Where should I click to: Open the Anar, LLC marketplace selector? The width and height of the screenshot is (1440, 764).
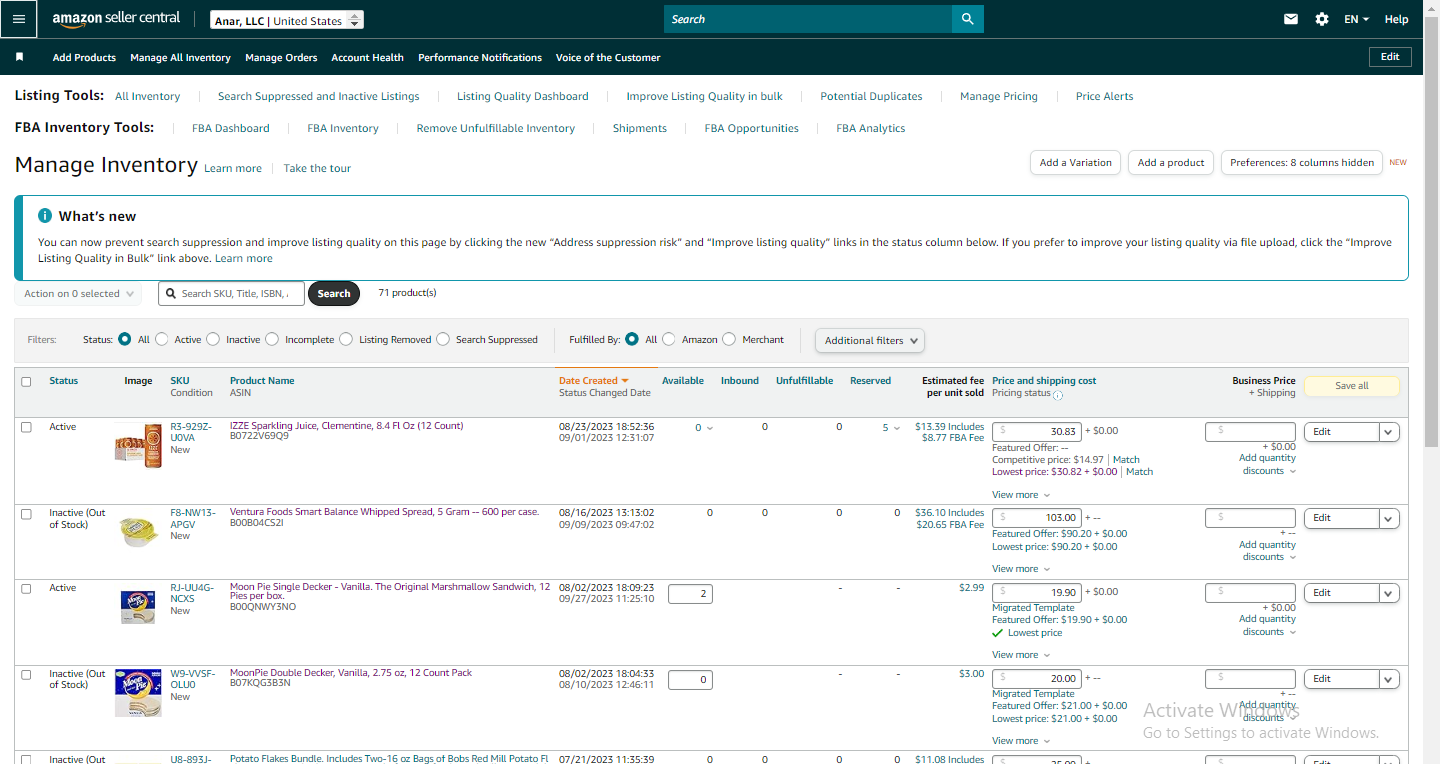(287, 20)
